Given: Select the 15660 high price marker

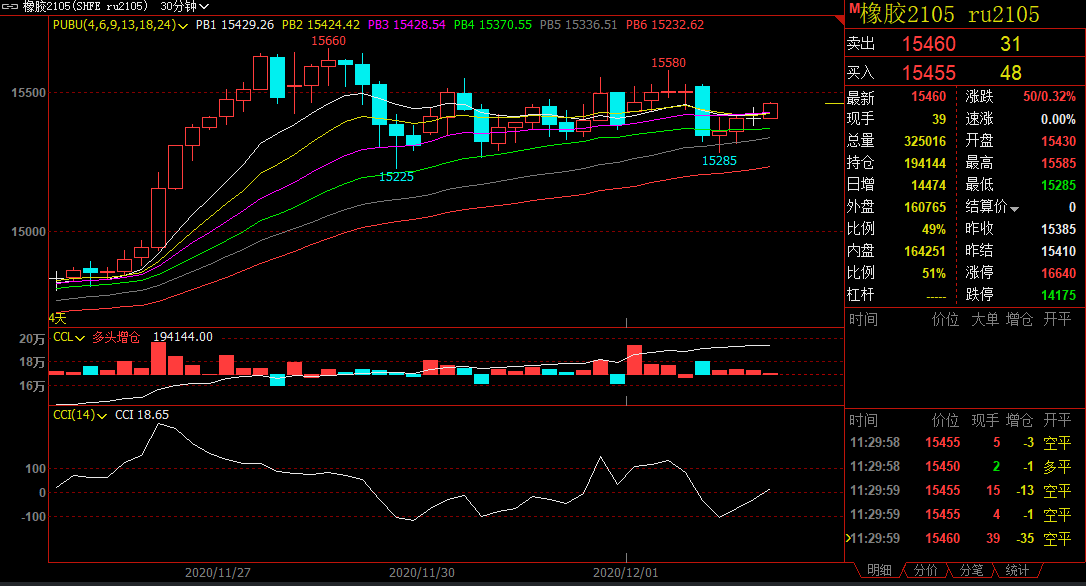Looking at the screenshot, I should click(x=328, y=41).
